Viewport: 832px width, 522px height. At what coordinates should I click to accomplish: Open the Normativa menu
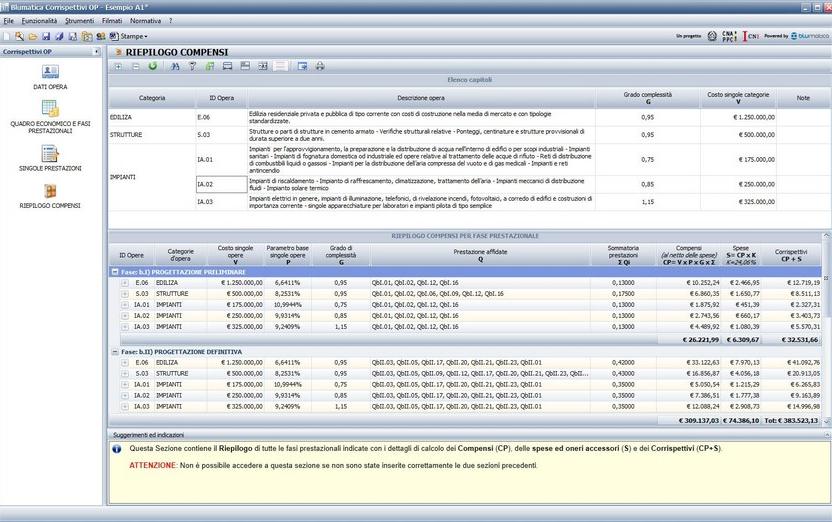click(145, 20)
